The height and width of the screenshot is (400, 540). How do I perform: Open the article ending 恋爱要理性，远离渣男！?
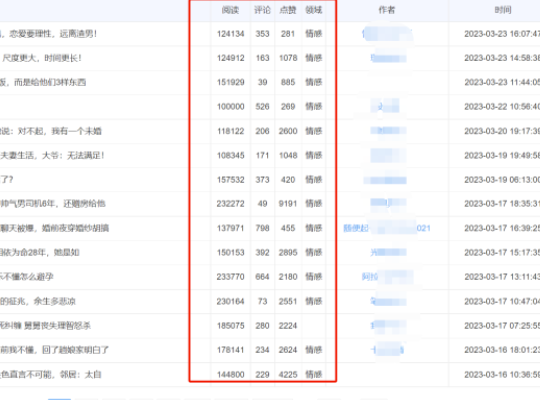coord(49,34)
